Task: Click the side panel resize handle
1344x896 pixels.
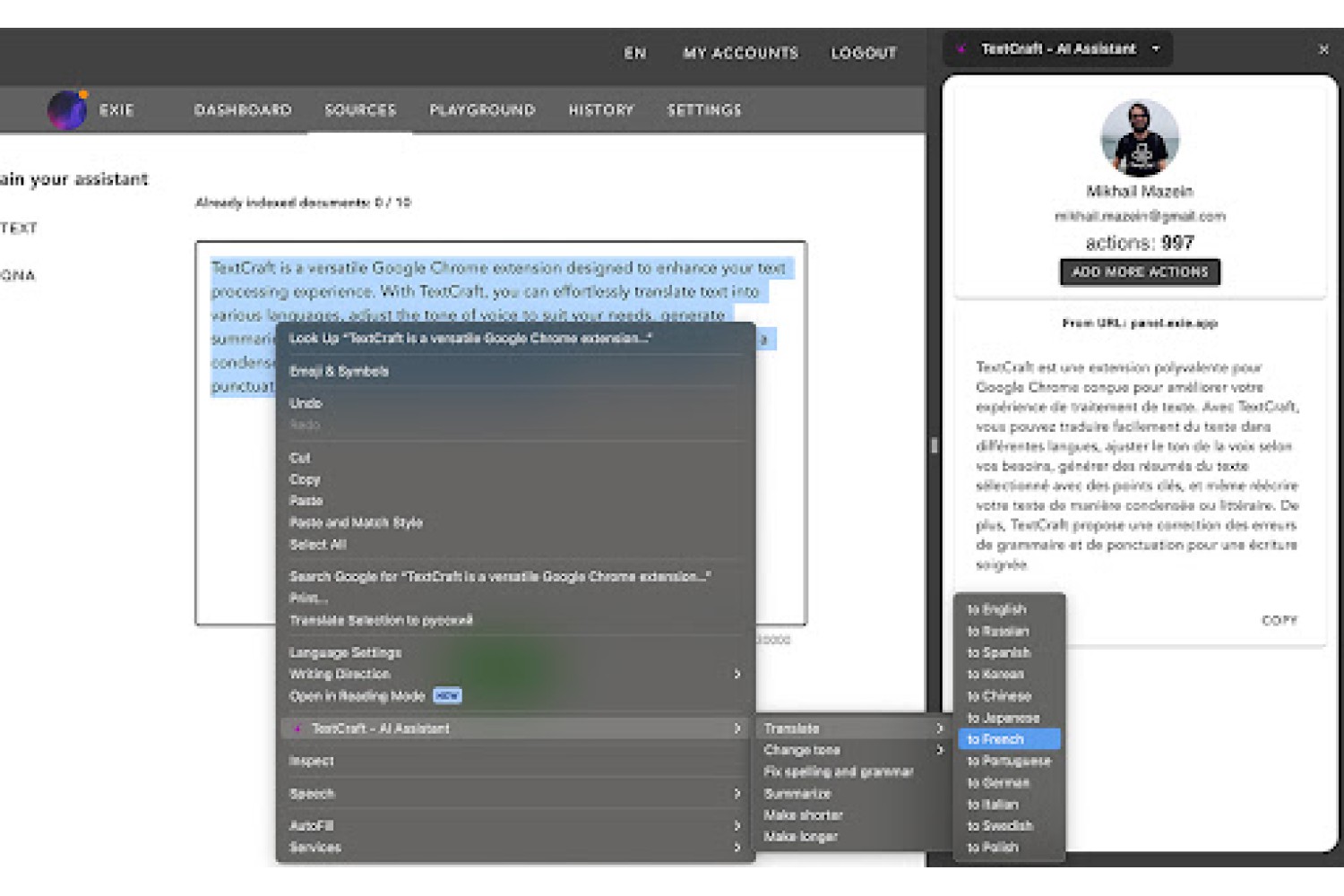Action: coord(934,445)
